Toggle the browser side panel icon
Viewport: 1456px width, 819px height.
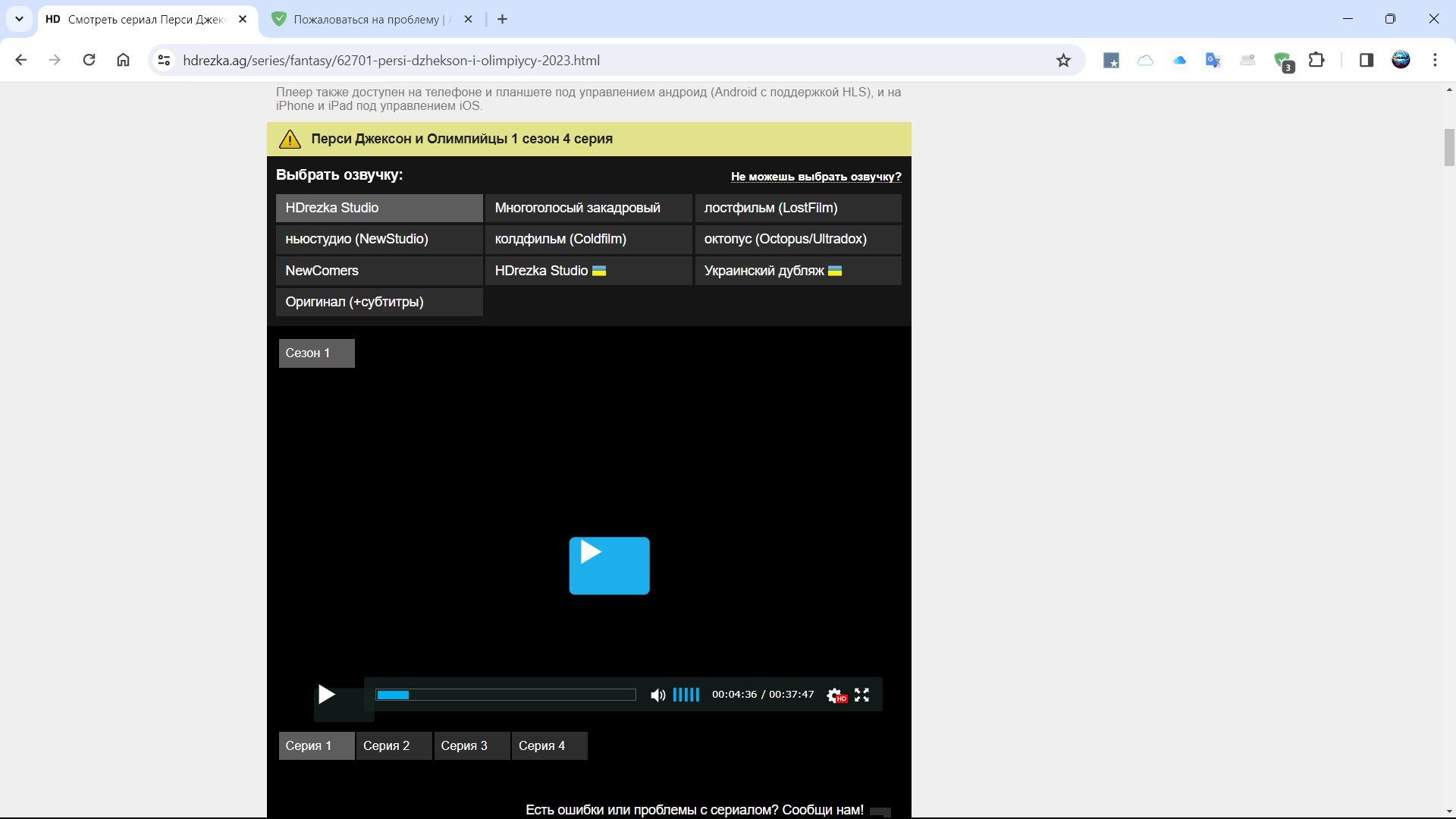pyautogui.click(x=1367, y=61)
